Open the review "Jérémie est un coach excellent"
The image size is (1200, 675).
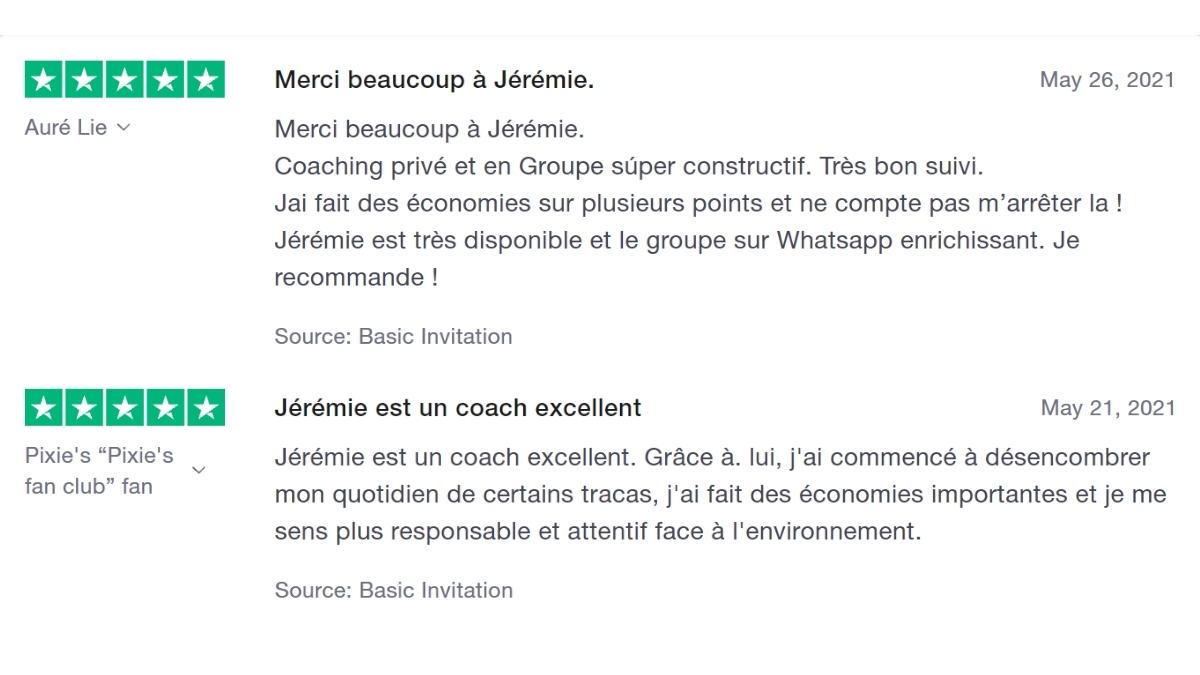coord(458,408)
